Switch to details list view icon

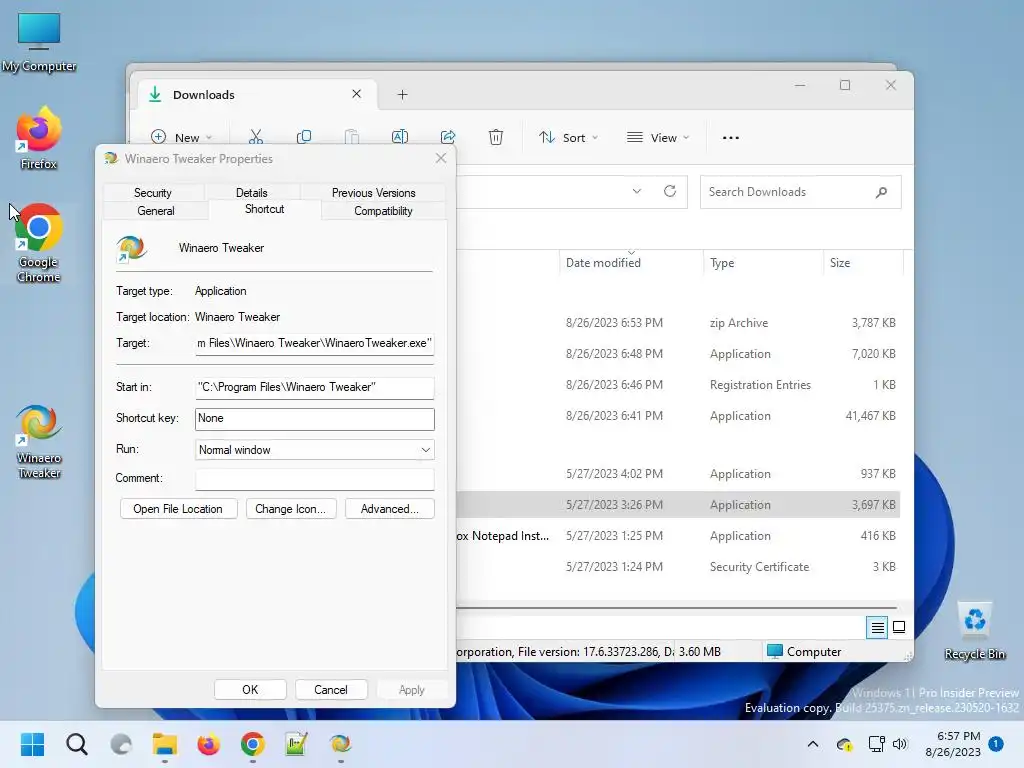877,628
